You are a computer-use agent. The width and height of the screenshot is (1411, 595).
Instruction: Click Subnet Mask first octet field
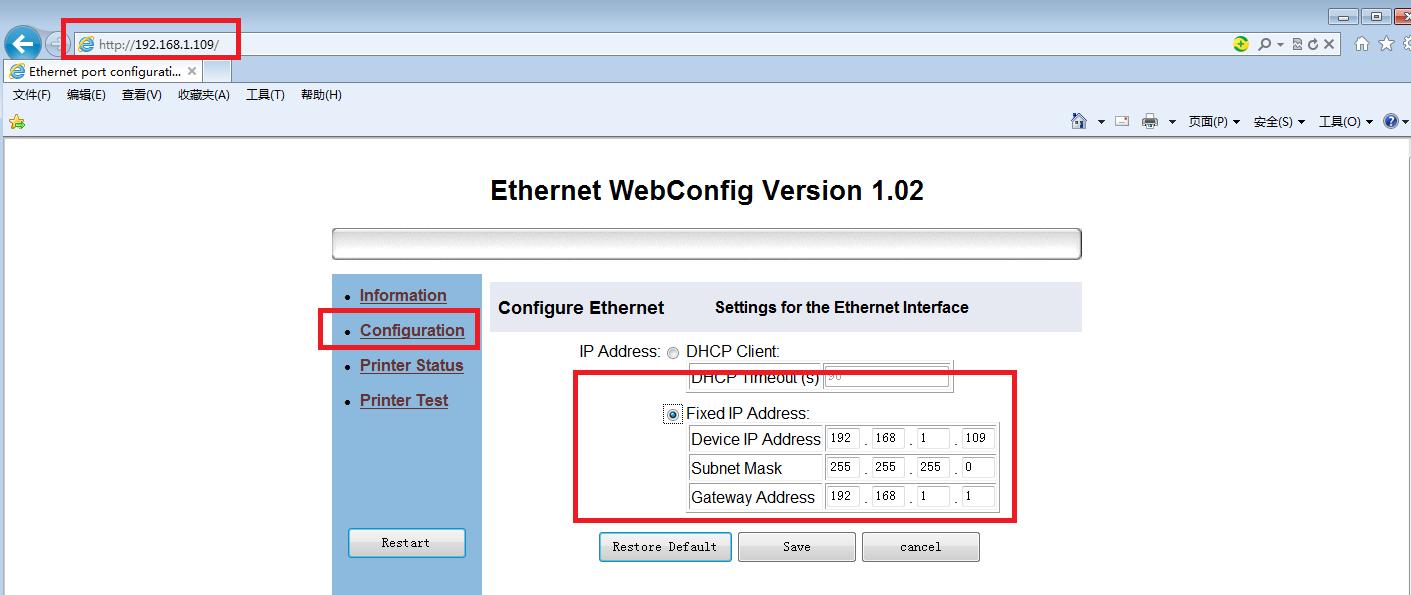pyautogui.click(x=843, y=467)
